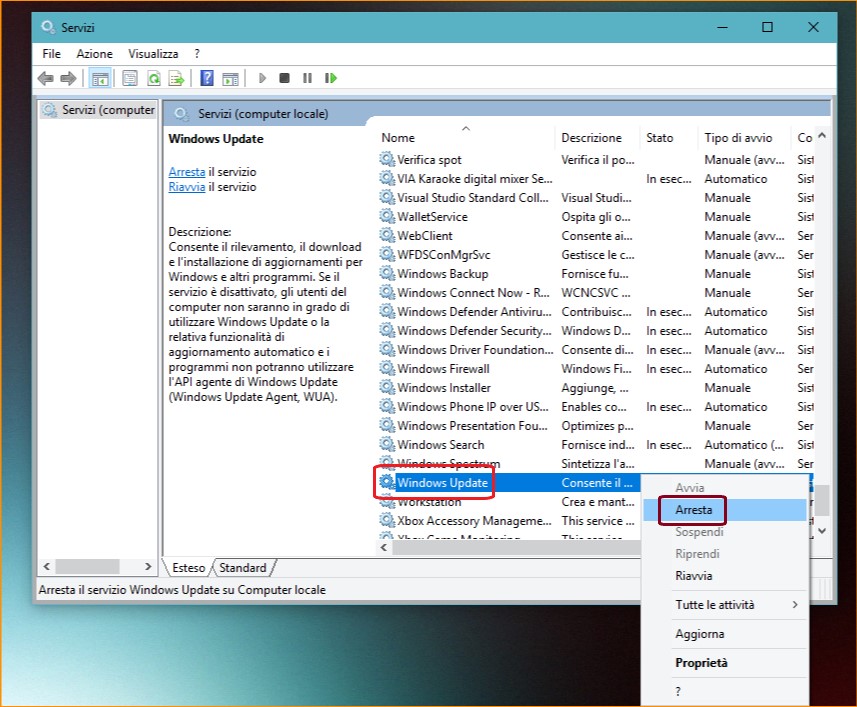The image size is (857, 707).
Task: Select the VIA Karaoke digital mixer row
Action: 596,179
